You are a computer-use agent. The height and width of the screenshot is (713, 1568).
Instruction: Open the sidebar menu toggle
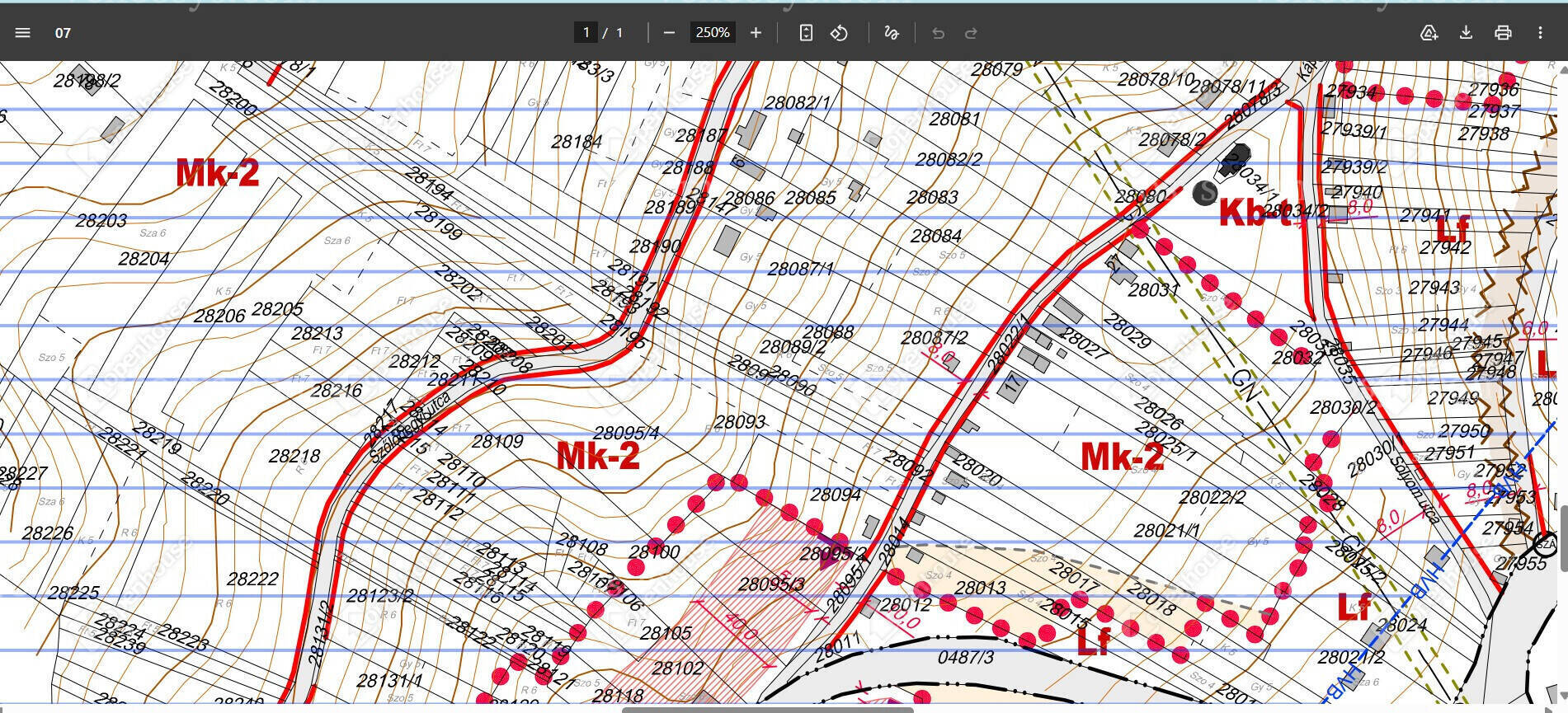pos(22,33)
